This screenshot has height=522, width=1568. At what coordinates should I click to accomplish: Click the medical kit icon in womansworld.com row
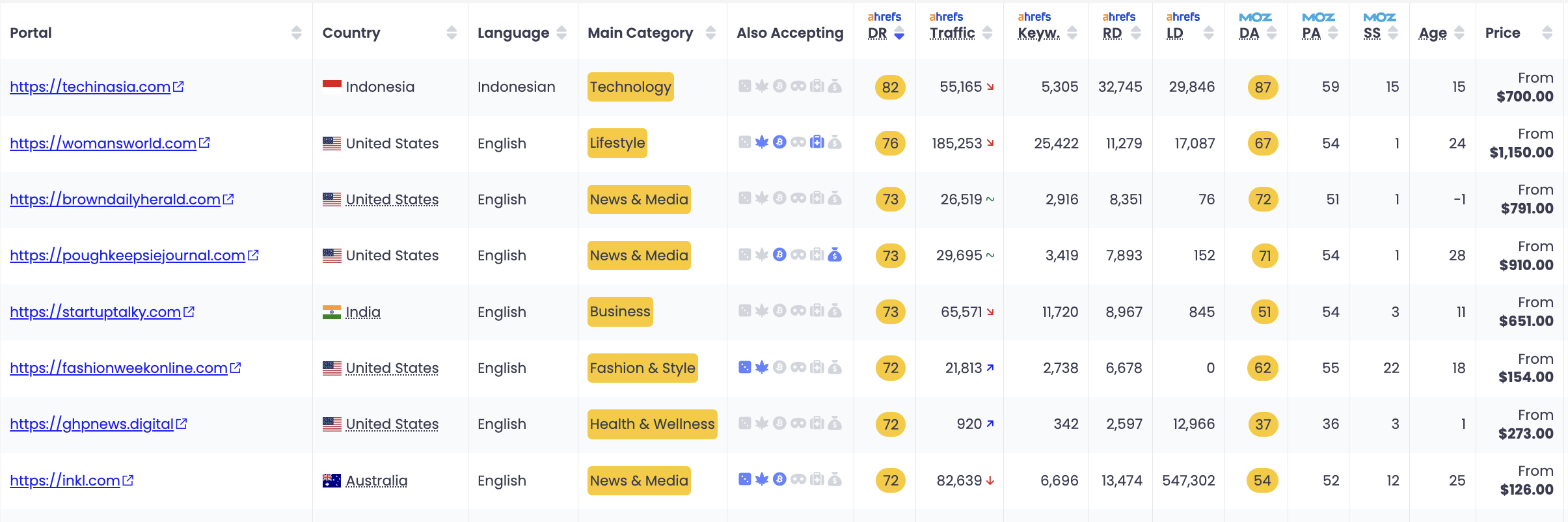(x=817, y=143)
